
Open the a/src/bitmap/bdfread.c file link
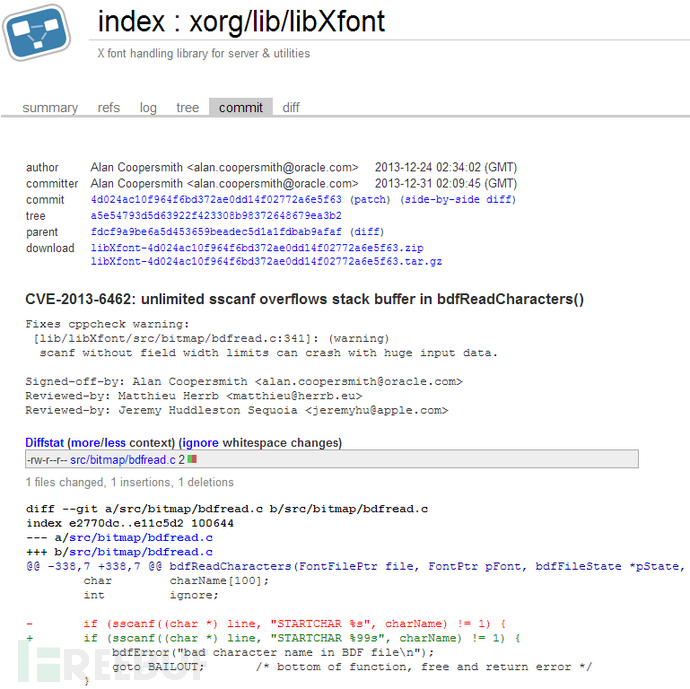141,538
